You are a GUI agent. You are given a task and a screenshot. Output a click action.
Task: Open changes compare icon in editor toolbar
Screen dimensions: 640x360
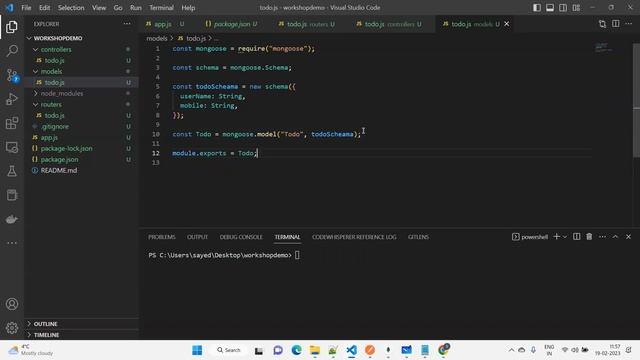(x=602, y=24)
